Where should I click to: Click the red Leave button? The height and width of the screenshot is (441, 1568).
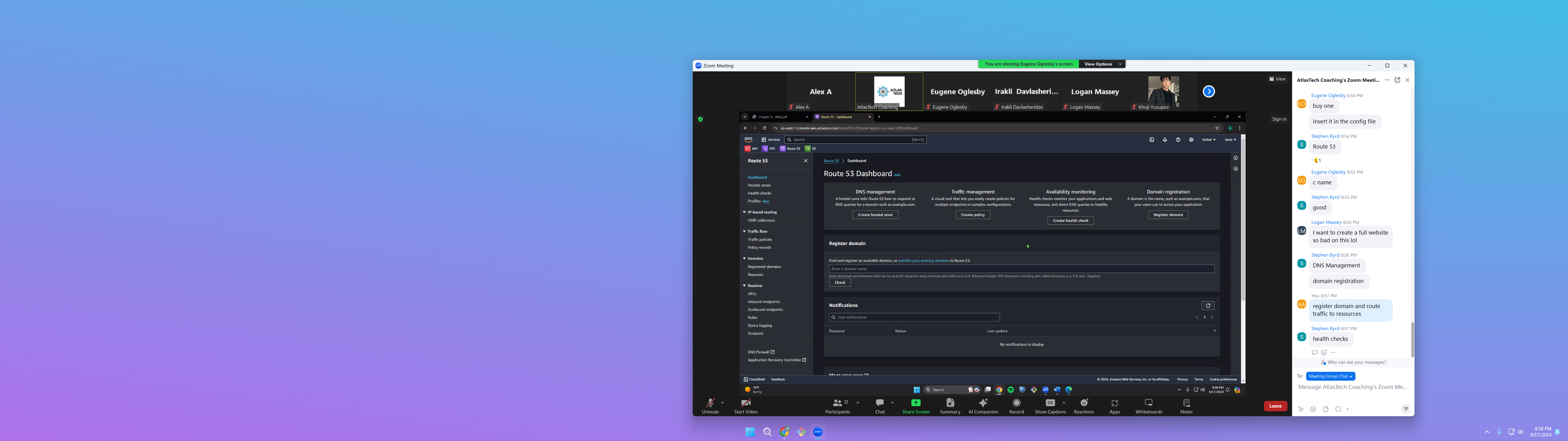tap(1275, 406)
